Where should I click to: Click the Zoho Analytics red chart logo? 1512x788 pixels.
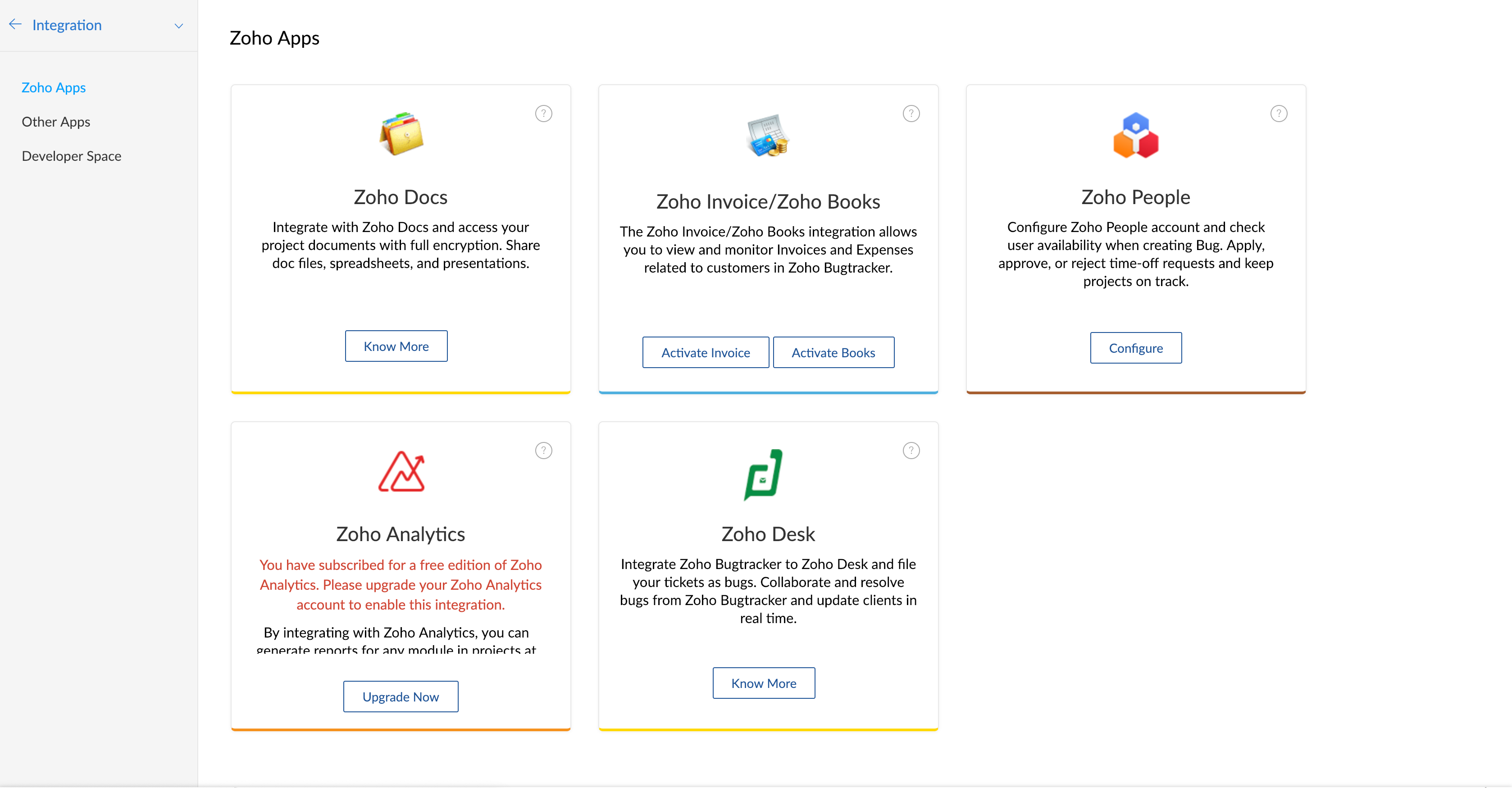(x=401, y=471)
